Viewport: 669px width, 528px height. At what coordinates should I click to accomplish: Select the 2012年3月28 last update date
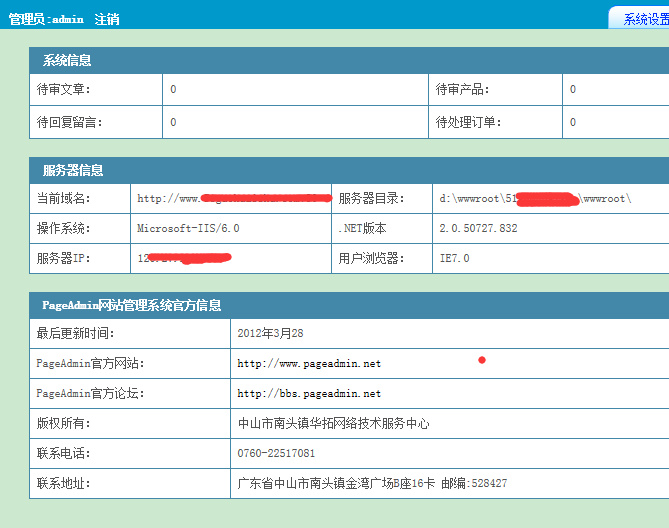coord(270,334)
